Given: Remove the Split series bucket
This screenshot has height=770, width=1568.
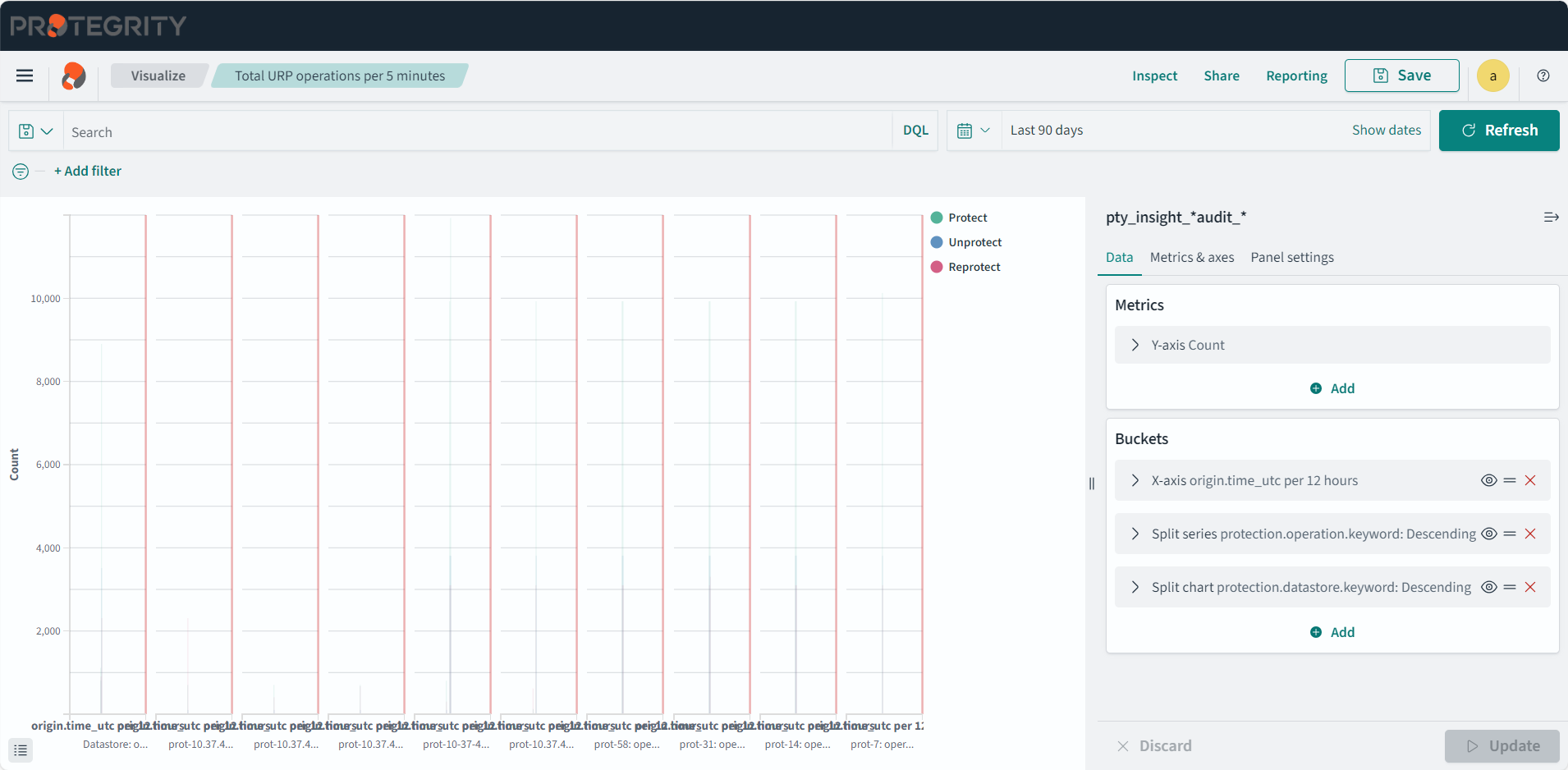Looking at the screenshot, I should (x=1530, y=534).
